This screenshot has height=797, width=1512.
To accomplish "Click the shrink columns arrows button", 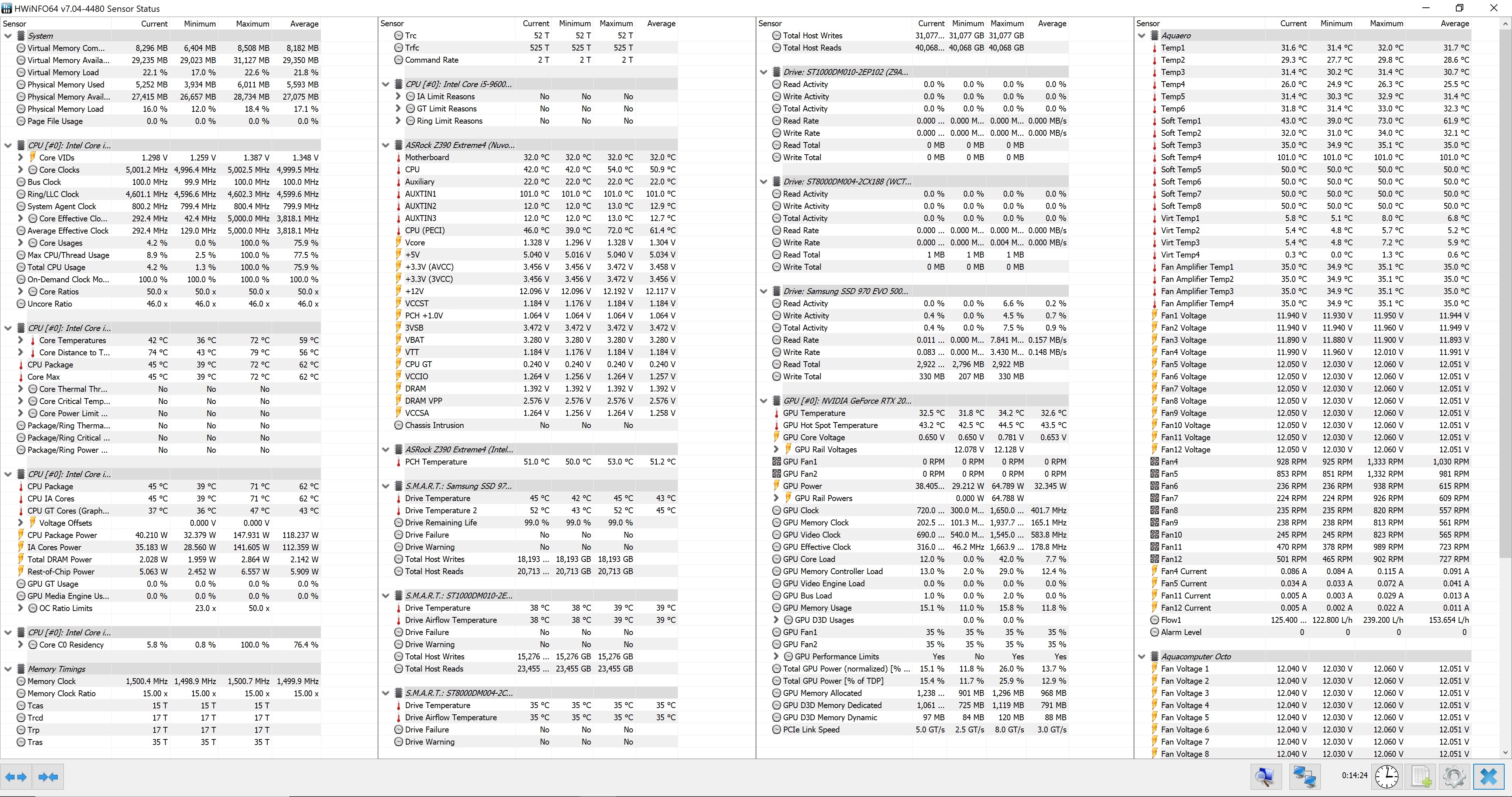I will (x=48, y=776).
